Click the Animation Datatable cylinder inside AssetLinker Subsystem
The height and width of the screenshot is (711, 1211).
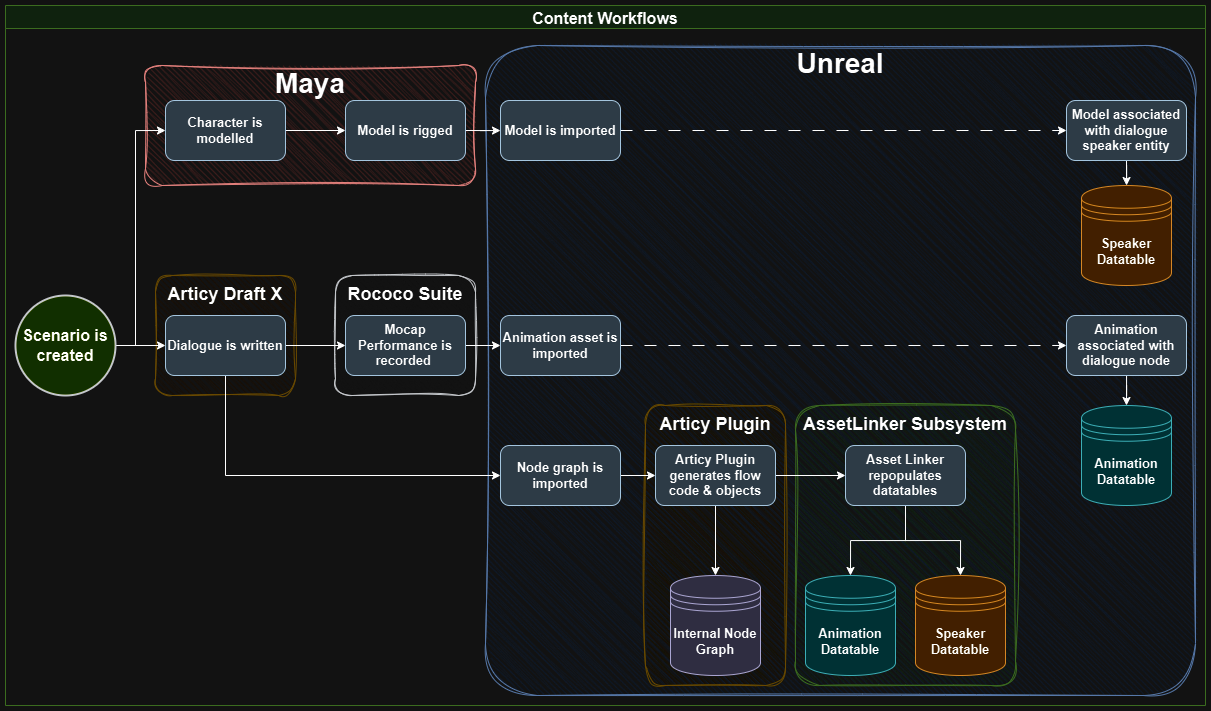coord(850,623)
